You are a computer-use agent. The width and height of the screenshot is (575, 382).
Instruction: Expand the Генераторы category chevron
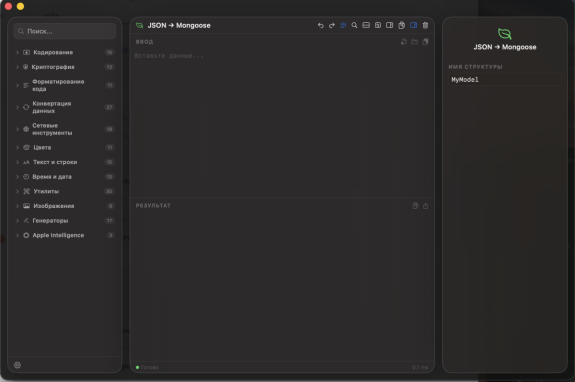[17, 221]
